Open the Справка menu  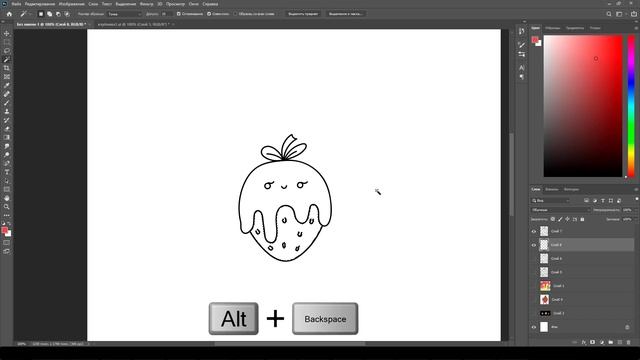coord(210,4)
